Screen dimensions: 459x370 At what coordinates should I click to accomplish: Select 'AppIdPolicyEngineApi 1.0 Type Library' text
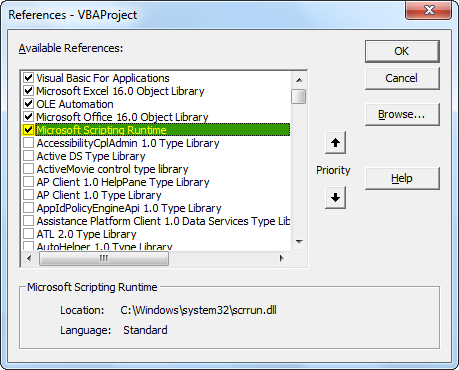[129, 208]
